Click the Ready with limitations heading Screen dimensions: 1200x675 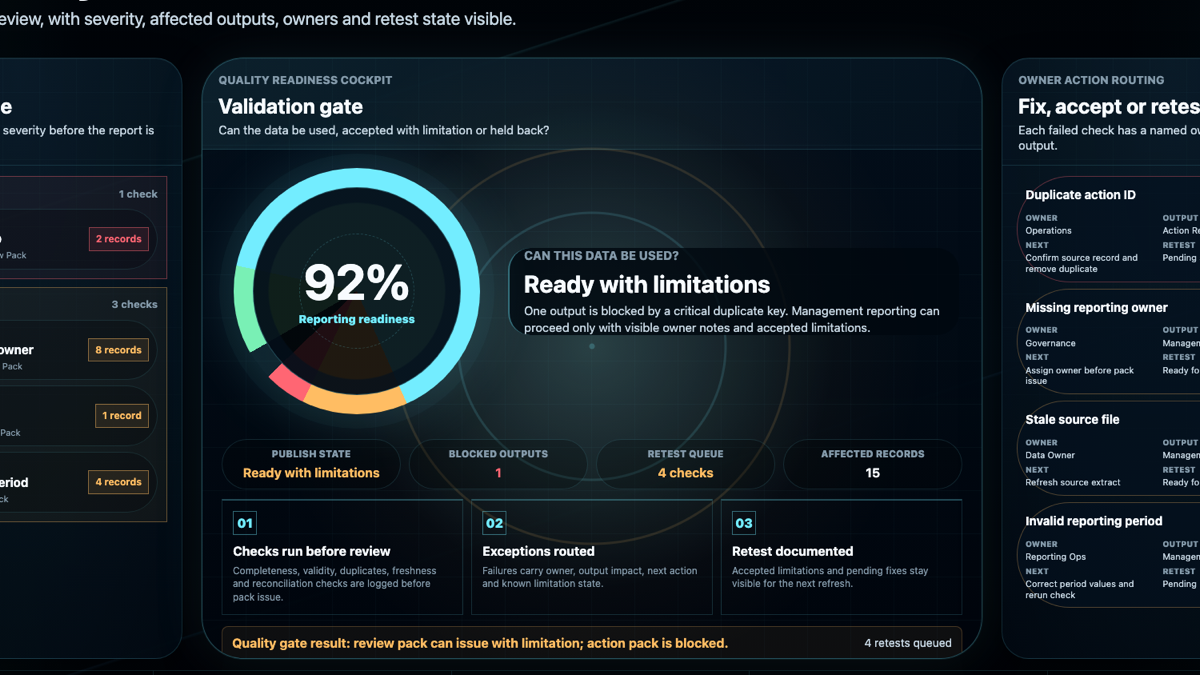coord(647,285)
